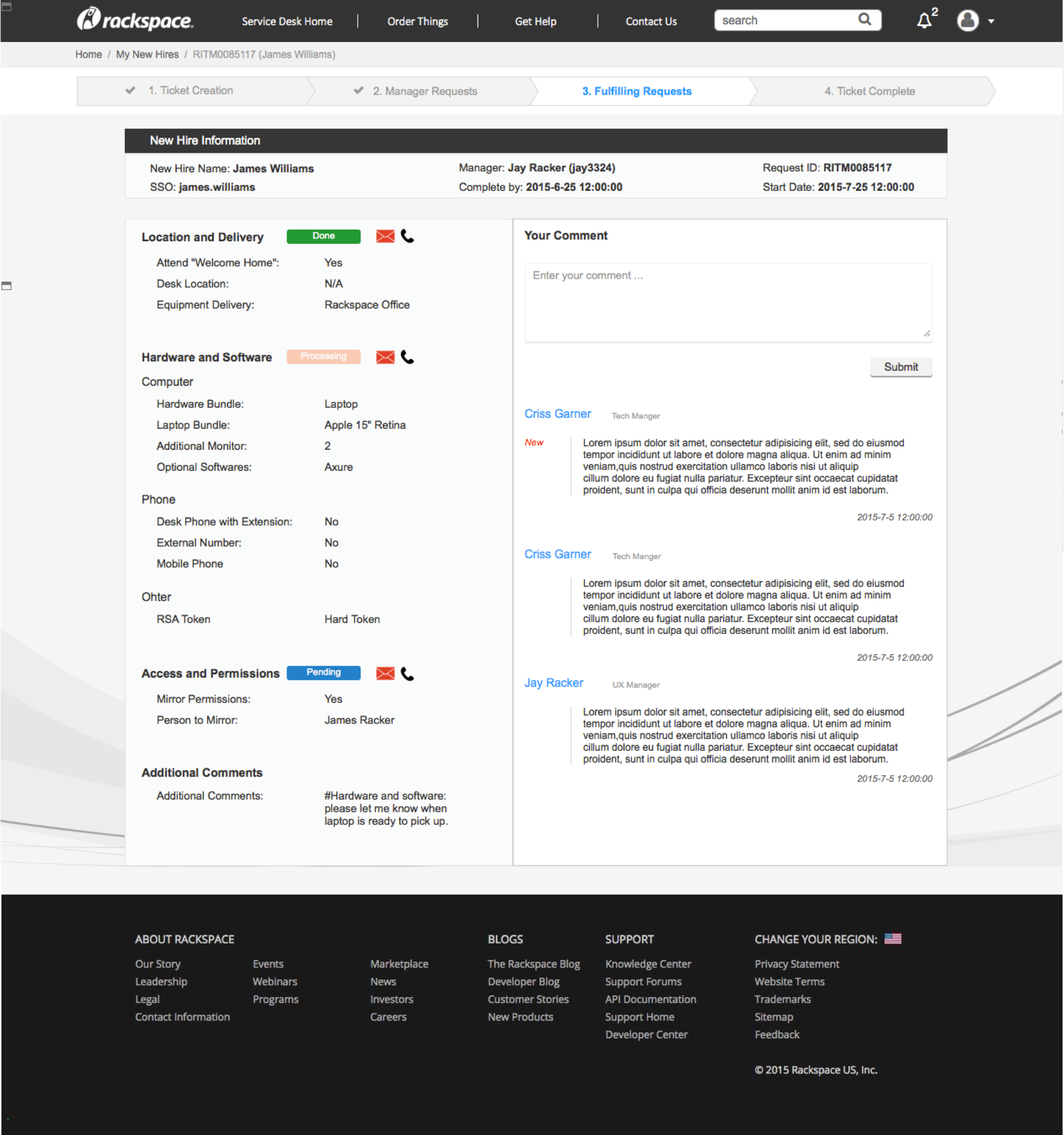
Task: Open the Careers footer link
Action: [388, 1017]
